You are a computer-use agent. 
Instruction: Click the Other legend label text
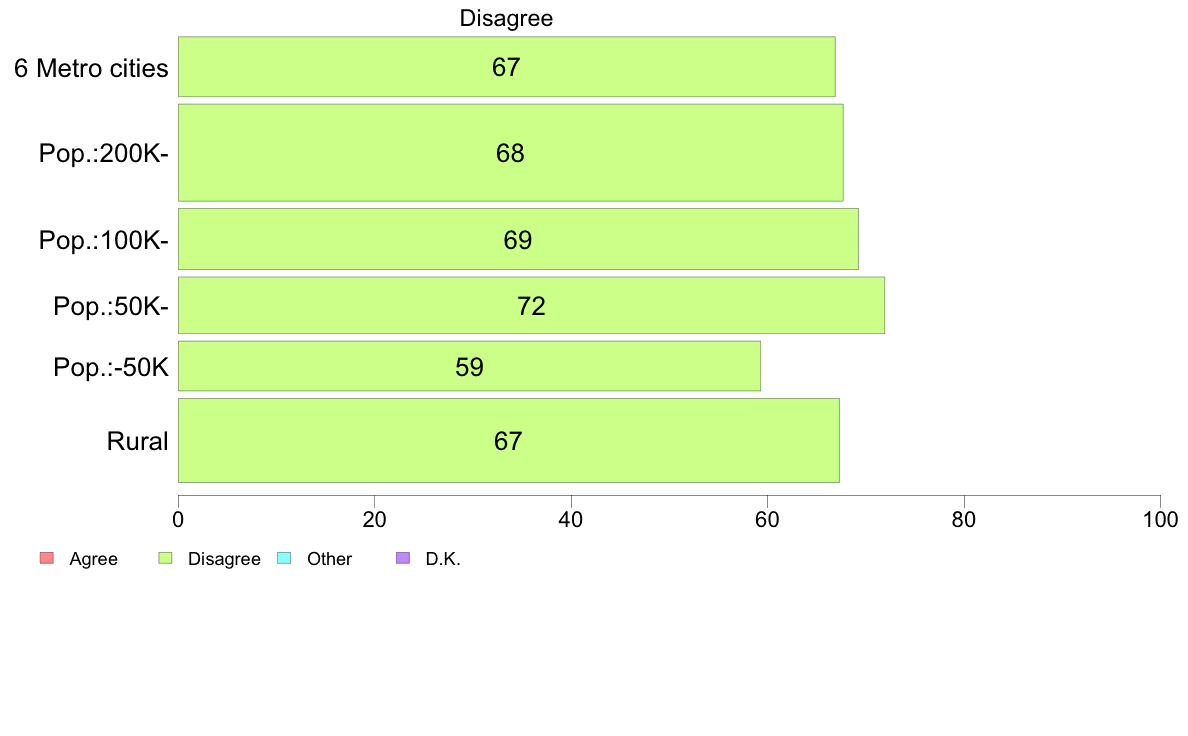point(330,559)
